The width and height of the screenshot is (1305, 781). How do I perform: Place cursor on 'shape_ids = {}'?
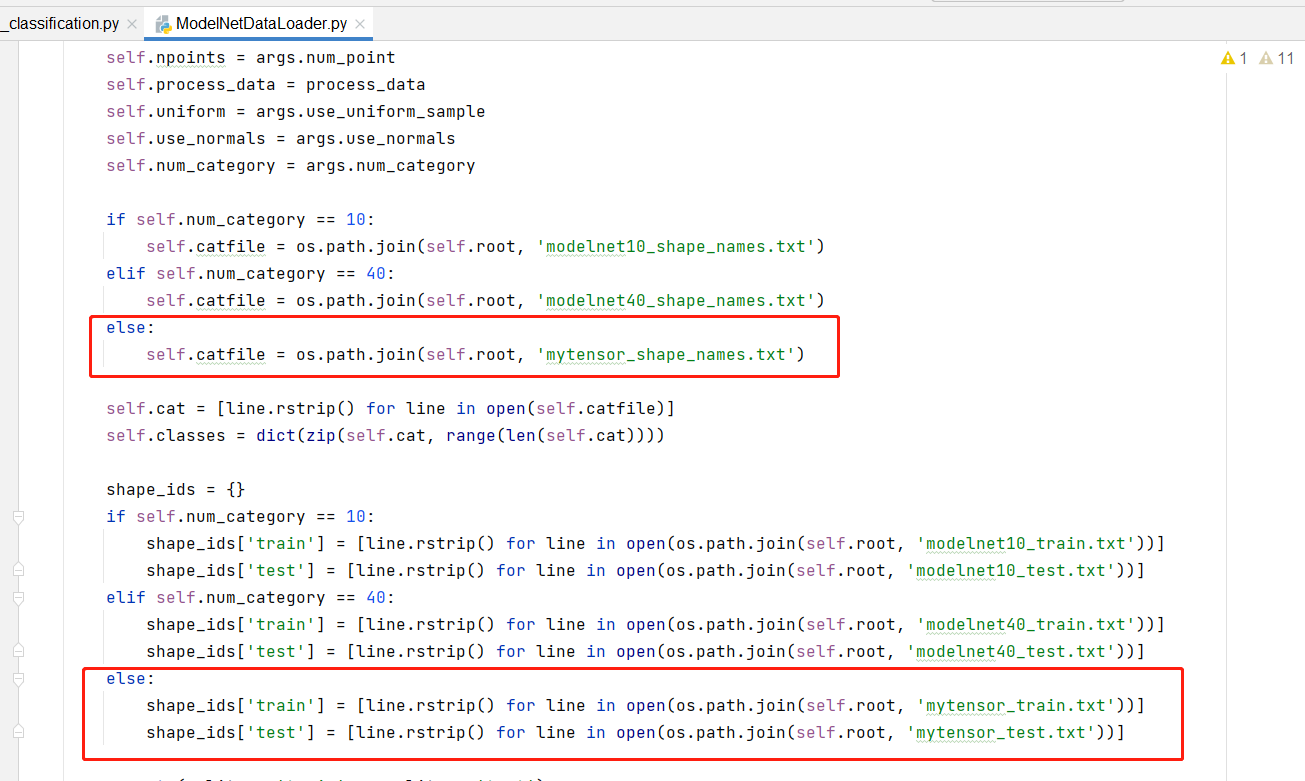[x=176, y=490]
